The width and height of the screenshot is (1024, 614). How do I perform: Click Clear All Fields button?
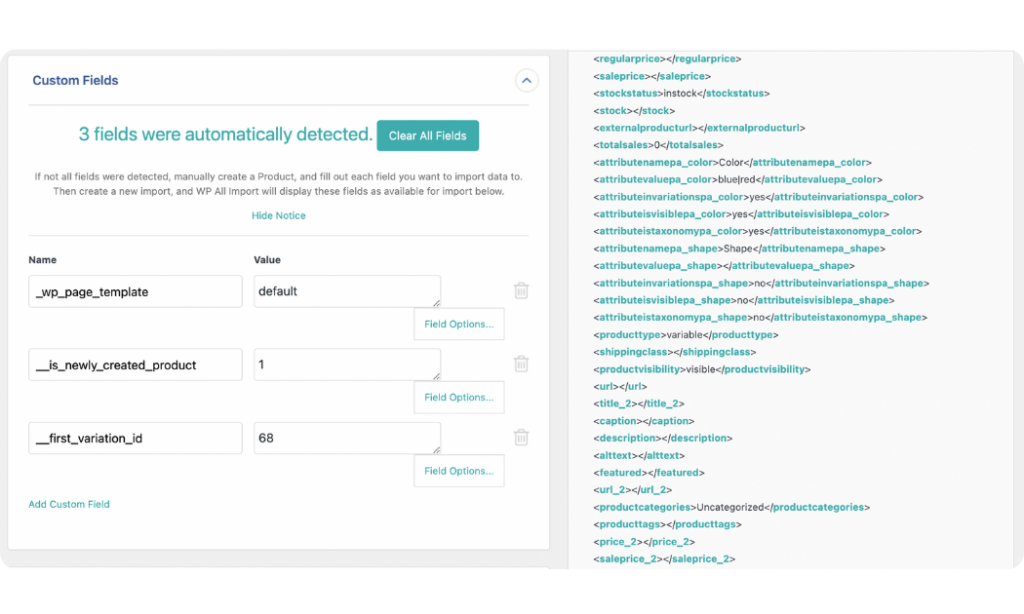tap(428, 135)
